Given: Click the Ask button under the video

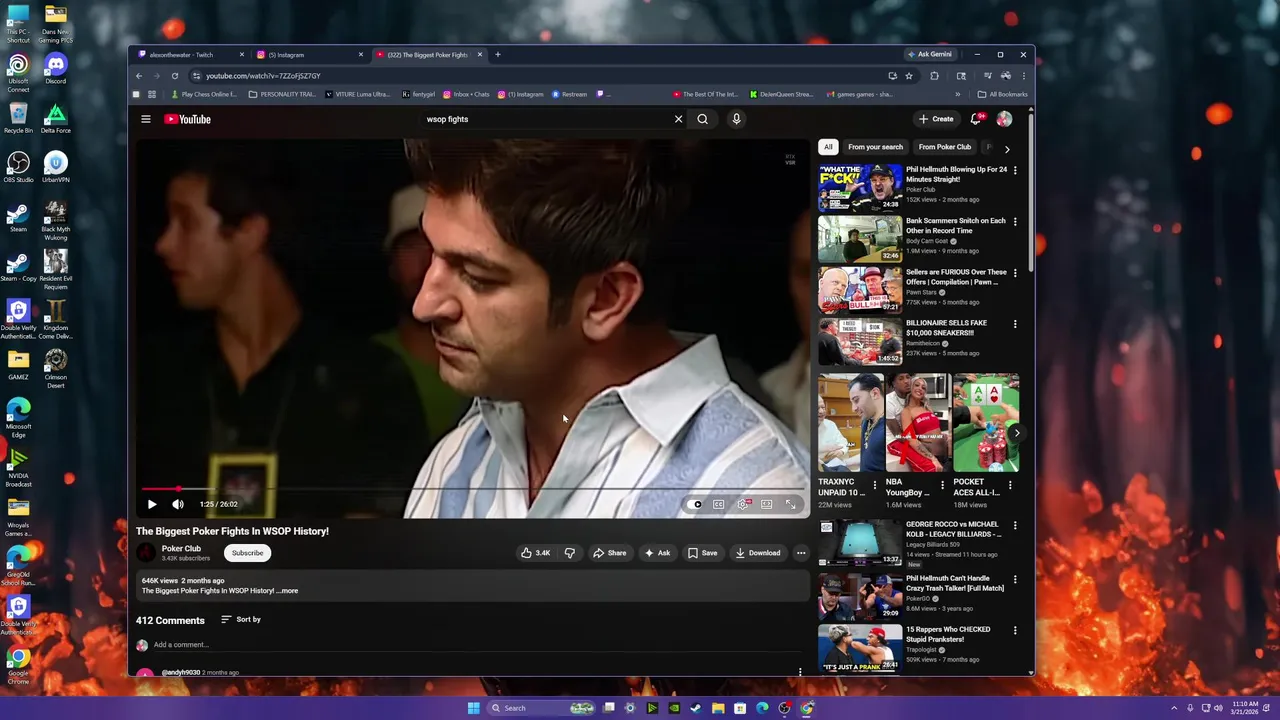Looking at the screenshot, I should (x=657, y=553).
